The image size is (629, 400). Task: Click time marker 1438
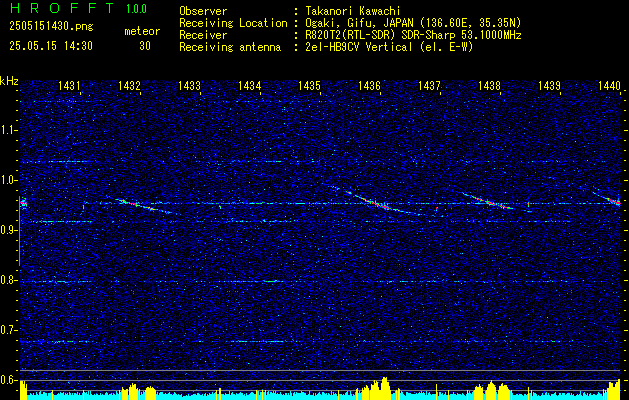point(489,85)
